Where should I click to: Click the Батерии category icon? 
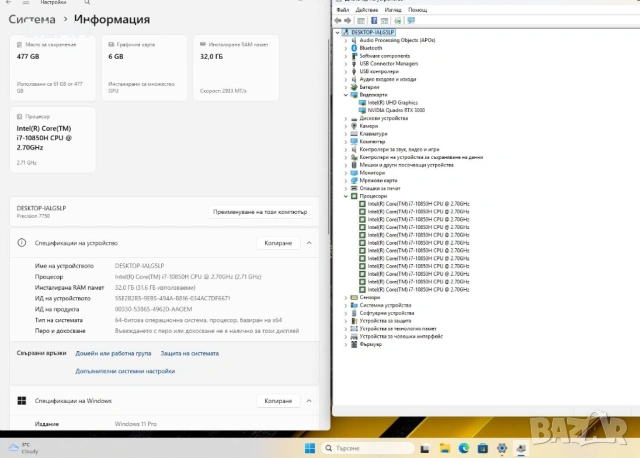point(353,87)
